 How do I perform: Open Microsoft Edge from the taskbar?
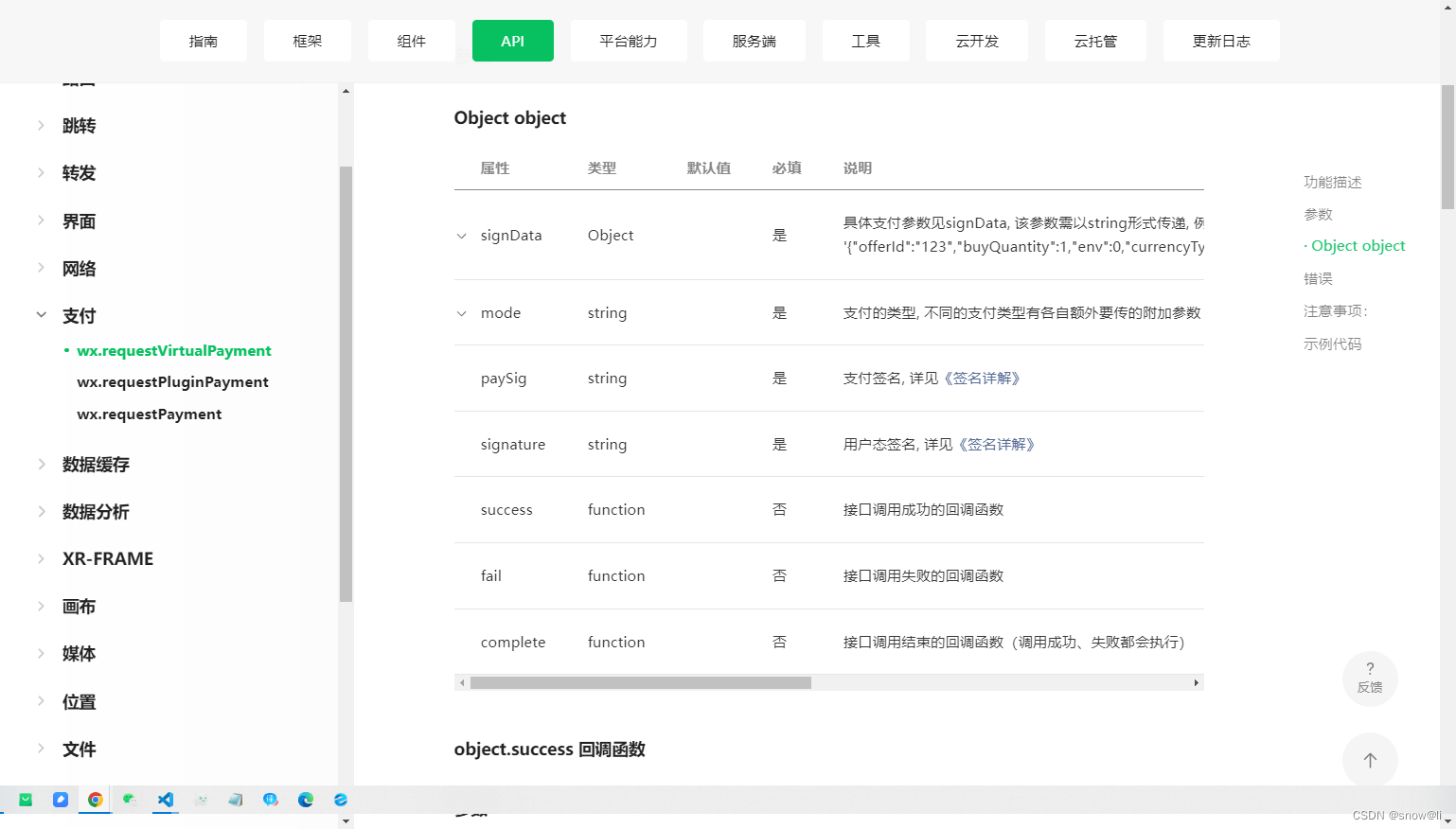306,800
